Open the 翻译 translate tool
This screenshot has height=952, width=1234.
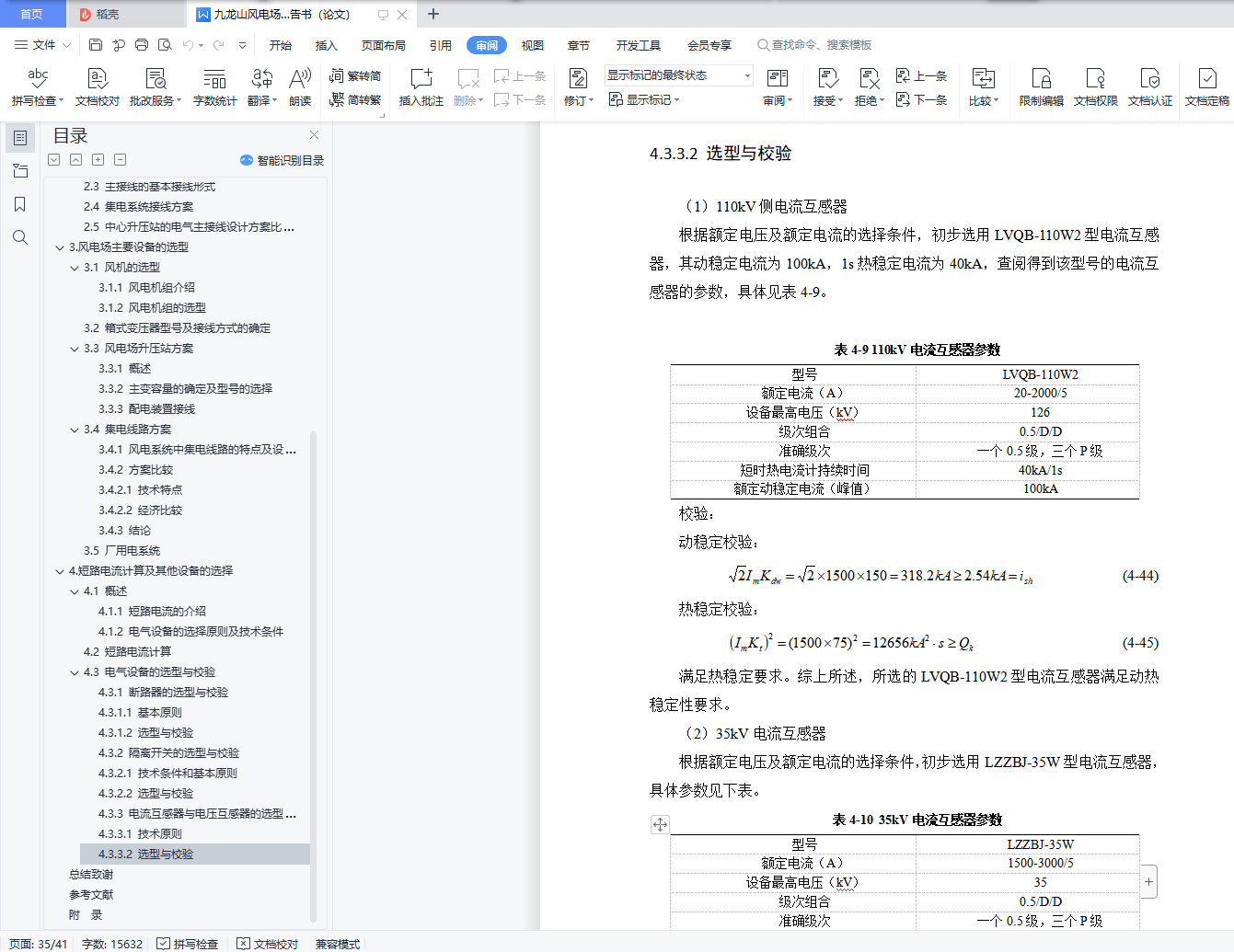click(x=262, y=87)
